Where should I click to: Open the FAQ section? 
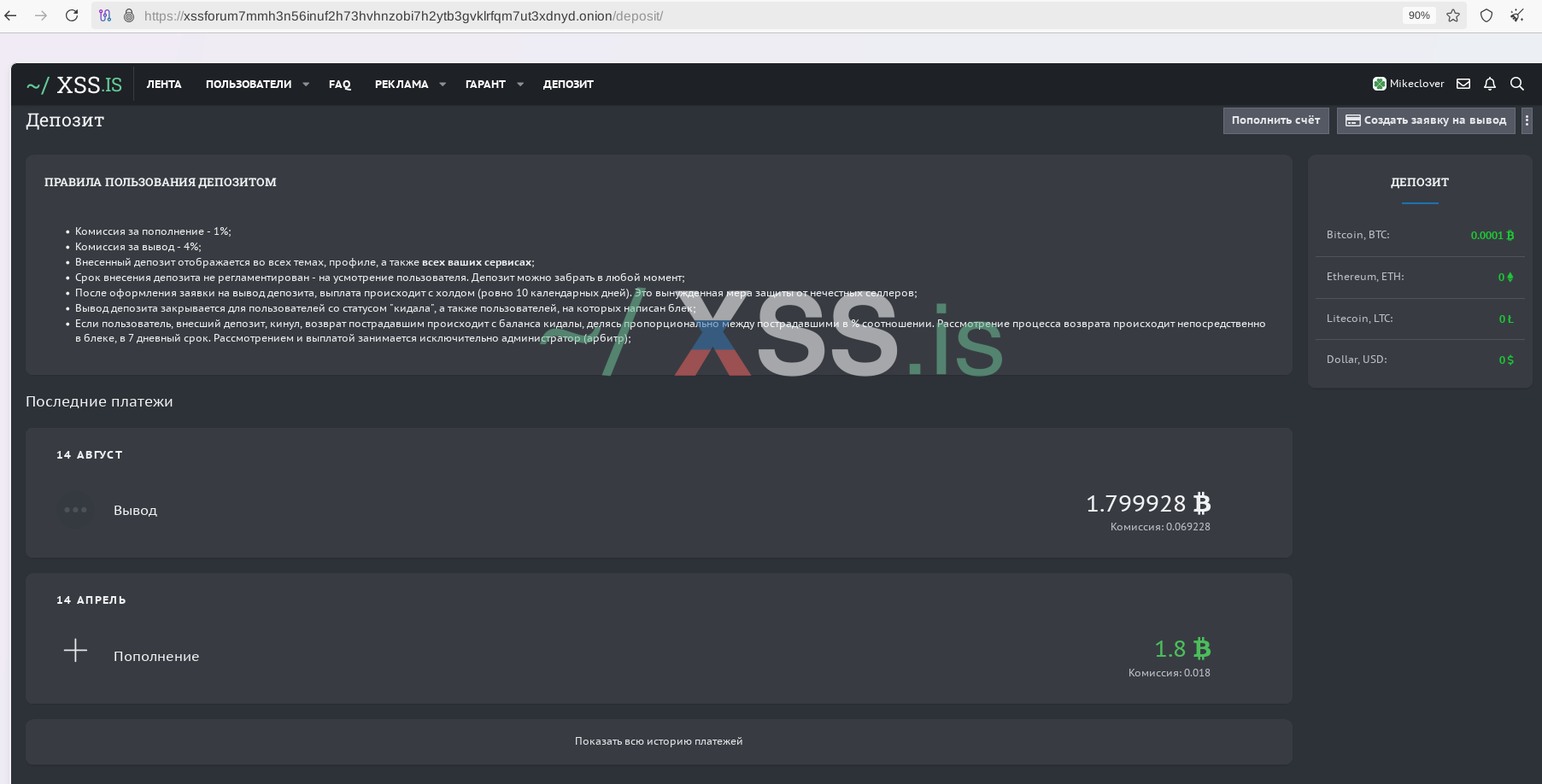point(339,84)
